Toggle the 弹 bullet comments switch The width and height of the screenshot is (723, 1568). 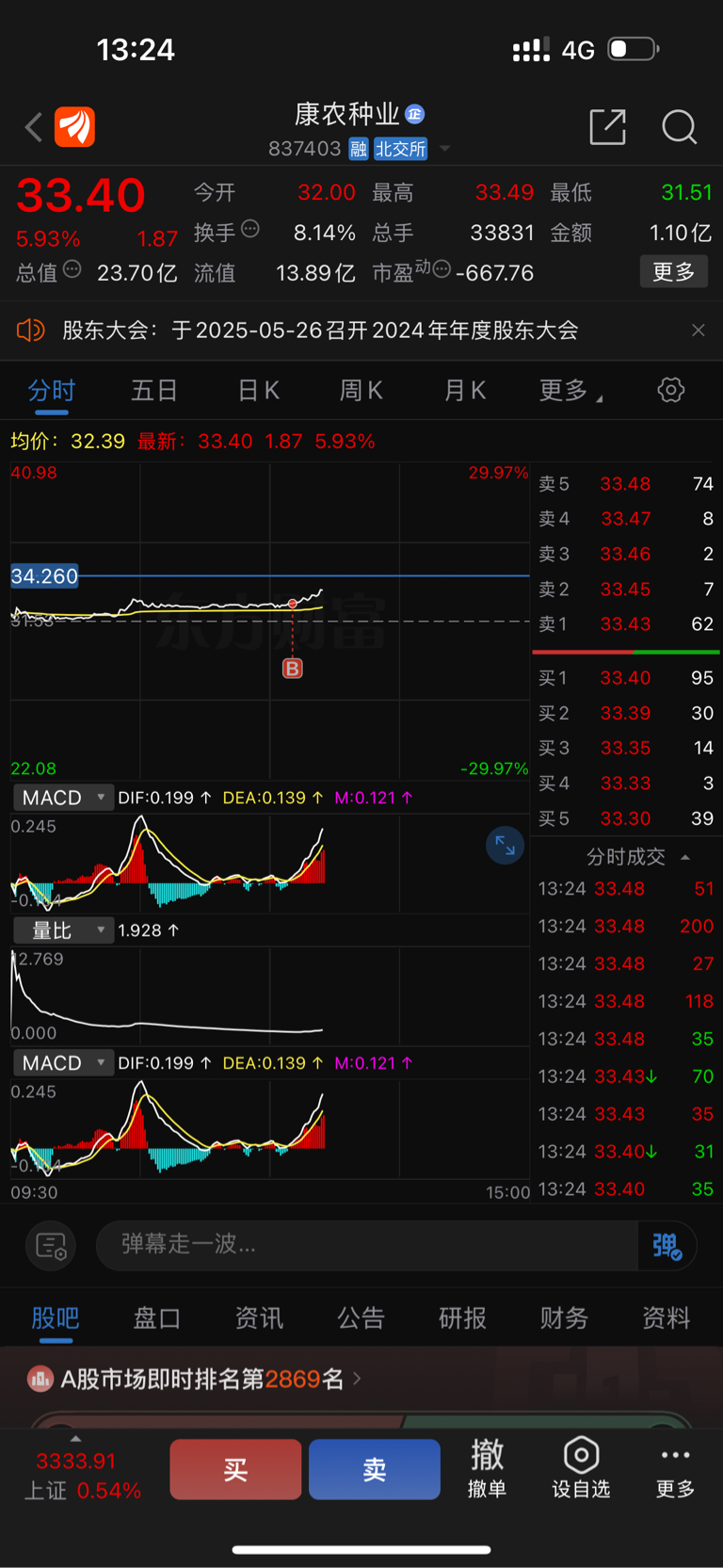[667, 1246]
